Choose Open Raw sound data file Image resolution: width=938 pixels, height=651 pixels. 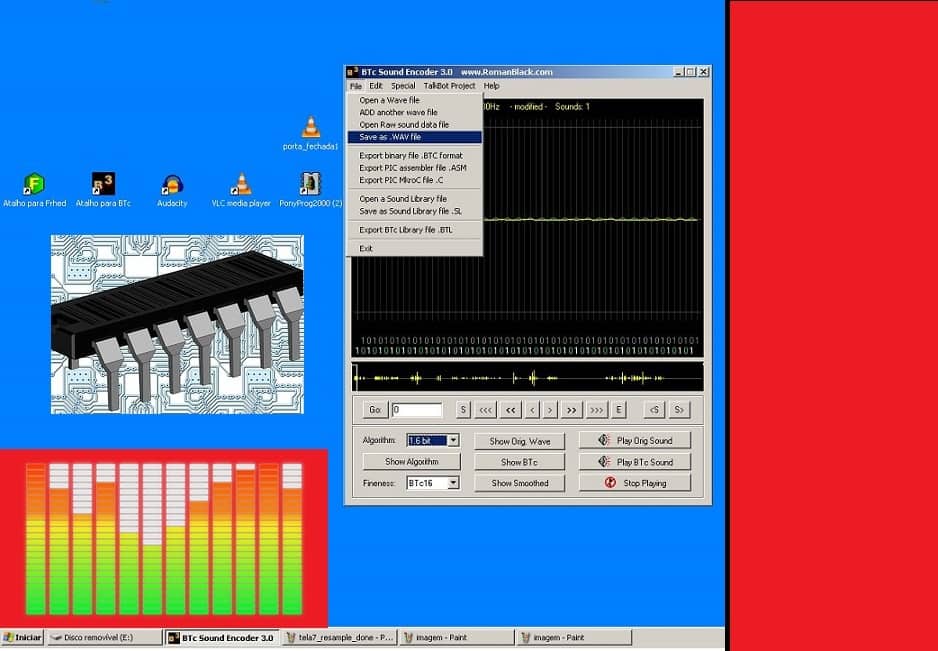[x=415, y=124]
